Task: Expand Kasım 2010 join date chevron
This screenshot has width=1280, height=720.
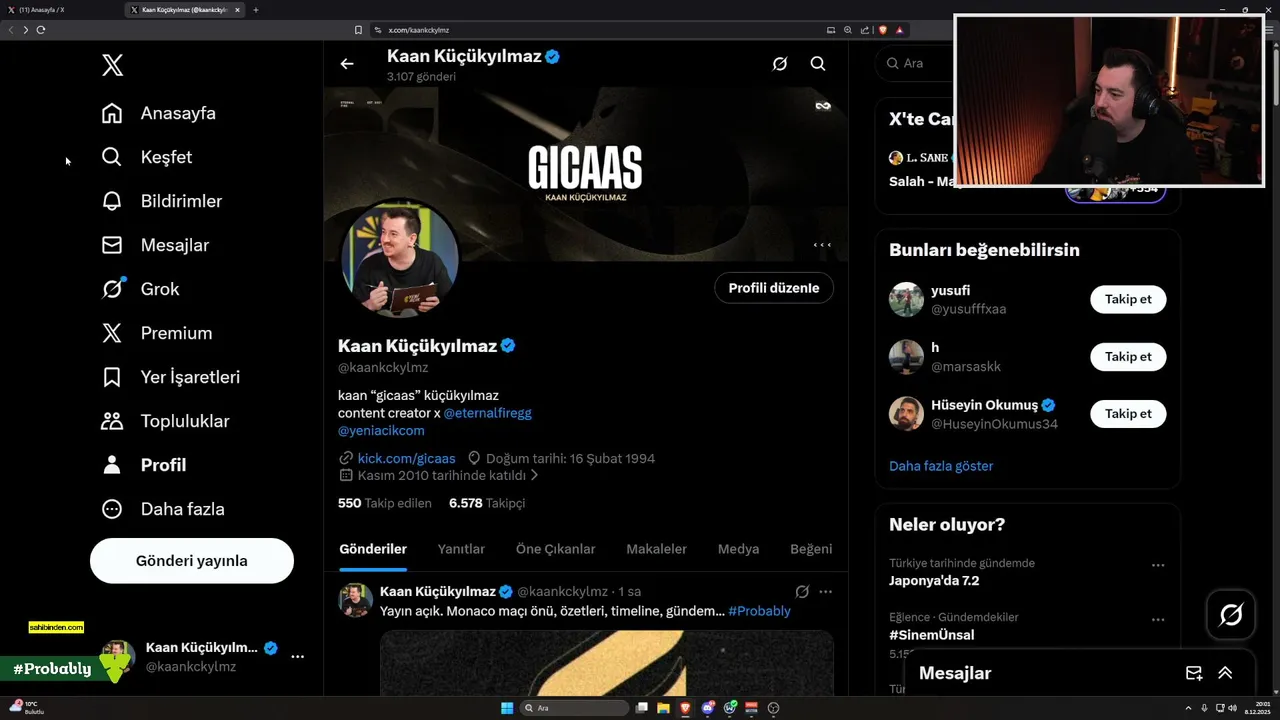Action: [x=534, y=476]
